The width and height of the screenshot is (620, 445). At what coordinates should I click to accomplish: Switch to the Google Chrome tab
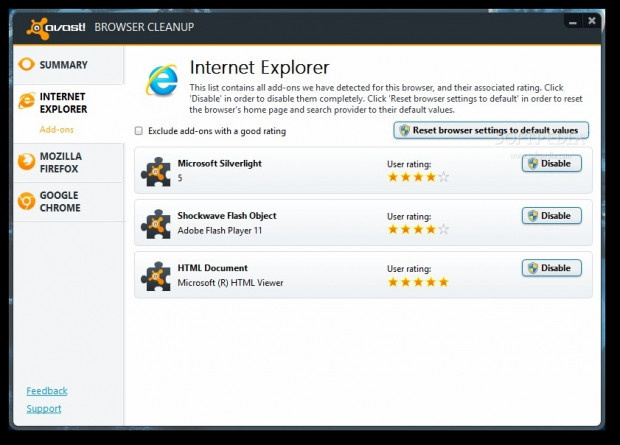point(68,202)
